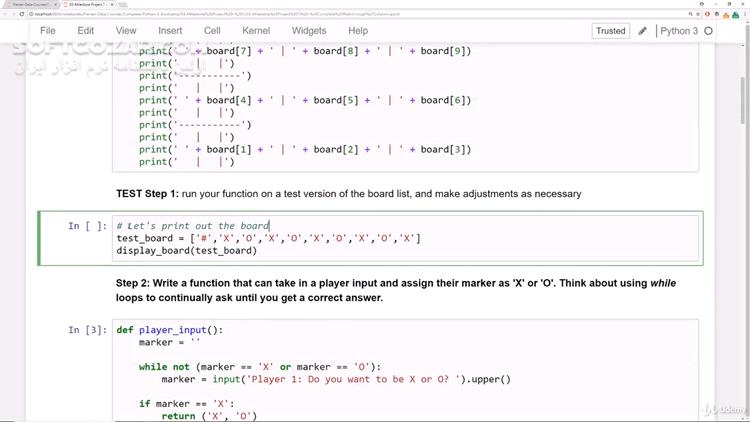This screenshot has height=422, width=750.
Task: Click the input('Player 1: ...') line
Action: (x=336, y=379)
